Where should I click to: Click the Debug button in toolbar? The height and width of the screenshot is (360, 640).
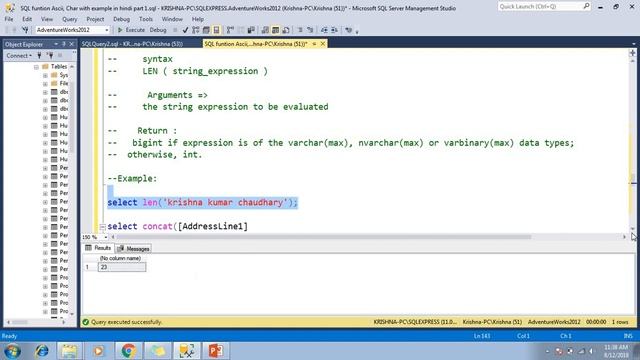(x=158, y=30)
